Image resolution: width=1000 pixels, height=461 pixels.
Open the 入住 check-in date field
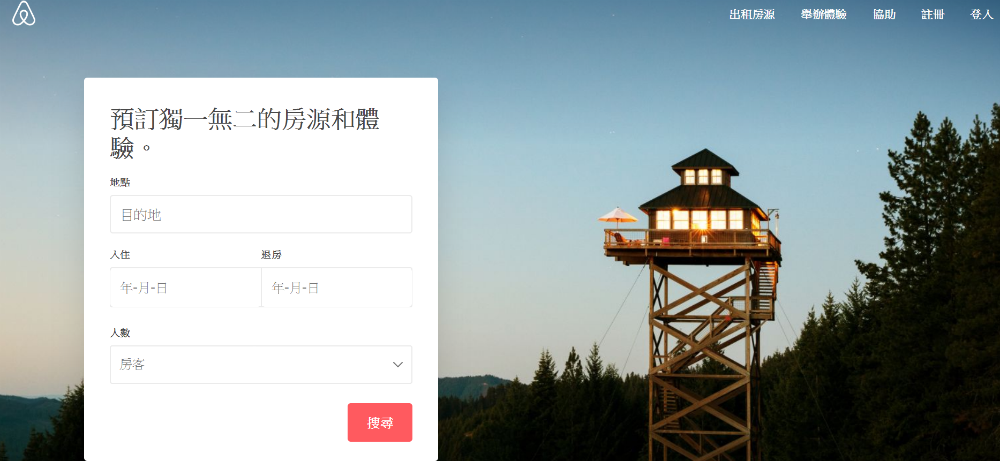point(186,288)
